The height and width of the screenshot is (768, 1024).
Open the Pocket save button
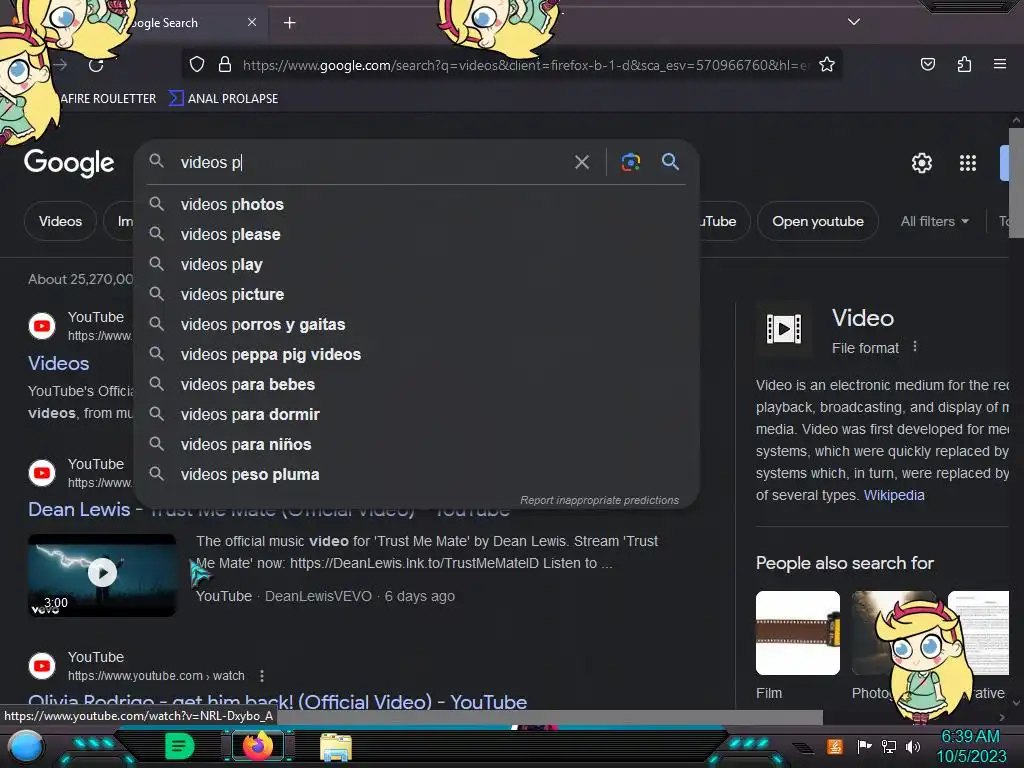(x=927, y=64)
